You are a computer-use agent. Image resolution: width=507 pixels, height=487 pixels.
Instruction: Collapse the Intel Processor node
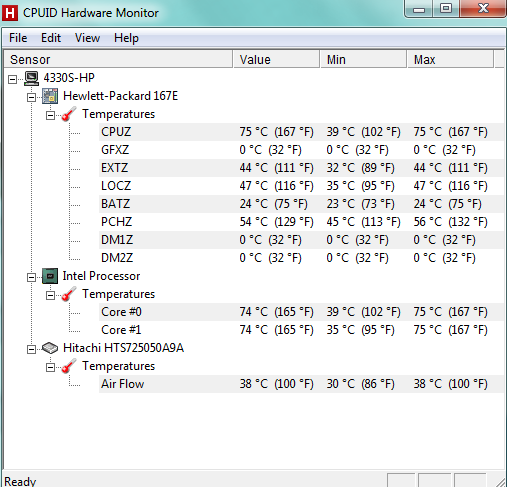(x=31, y=277)
